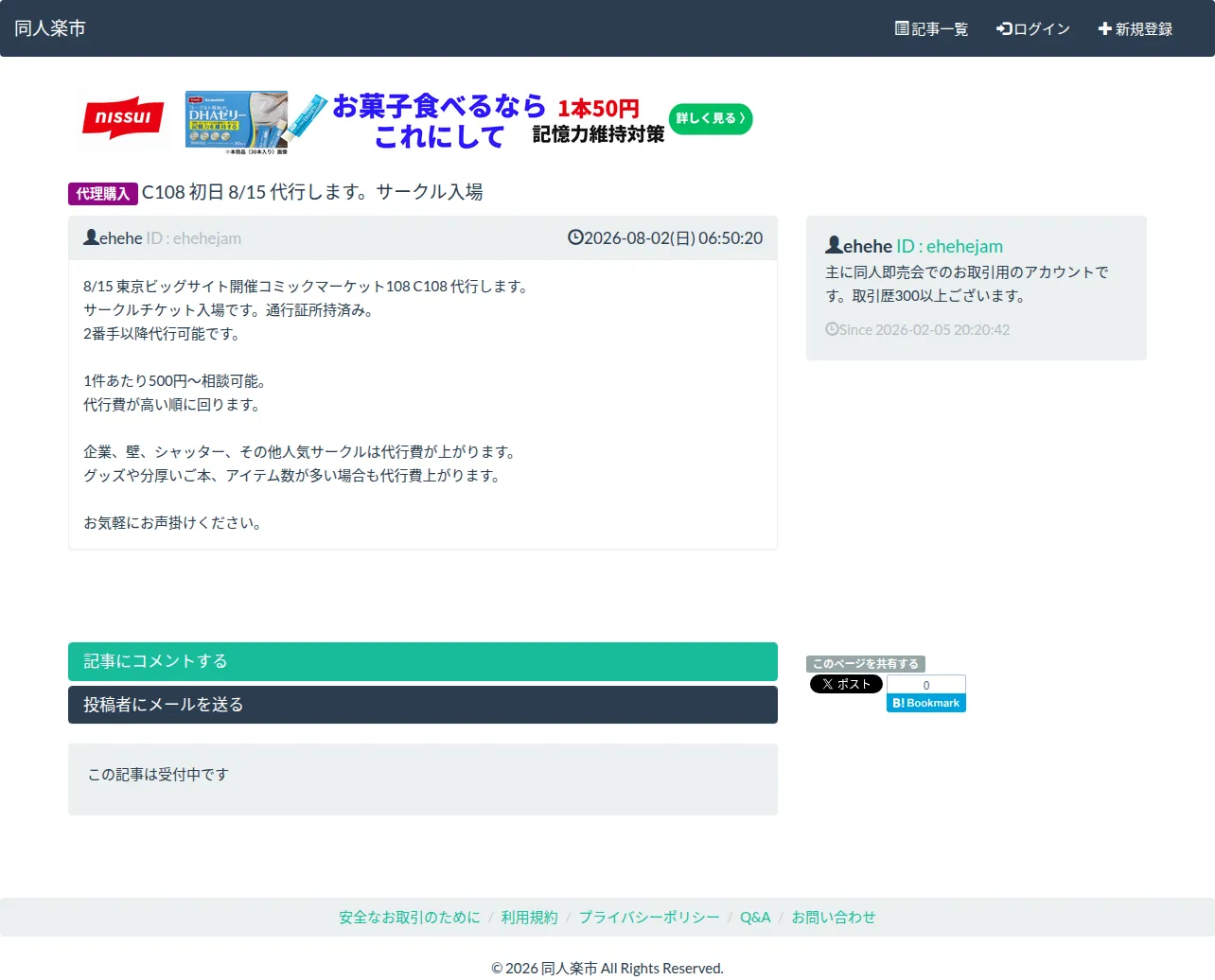
Task: Click the Nissui logo in the banner
Action: pos(123,118)
